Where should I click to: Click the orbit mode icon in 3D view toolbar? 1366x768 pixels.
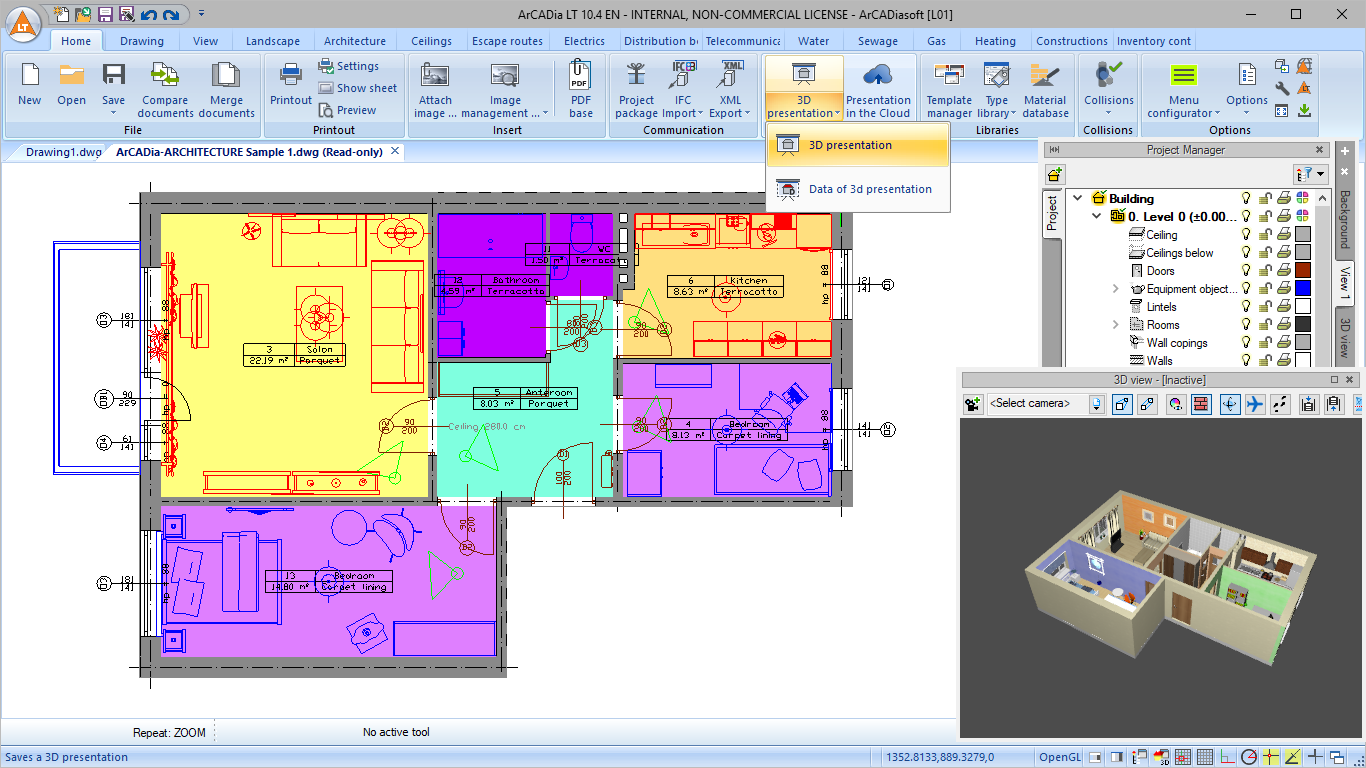(x=1230, y=404)
